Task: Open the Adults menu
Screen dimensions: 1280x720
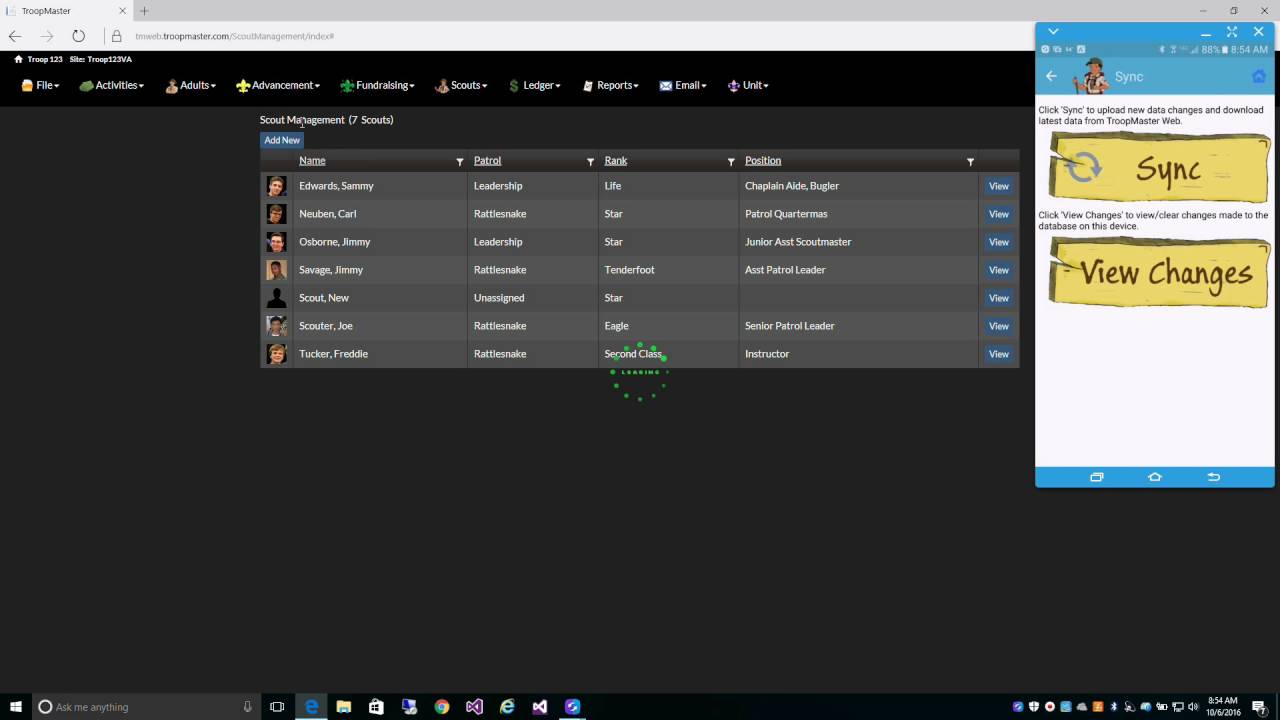Action: coord(190,86)
